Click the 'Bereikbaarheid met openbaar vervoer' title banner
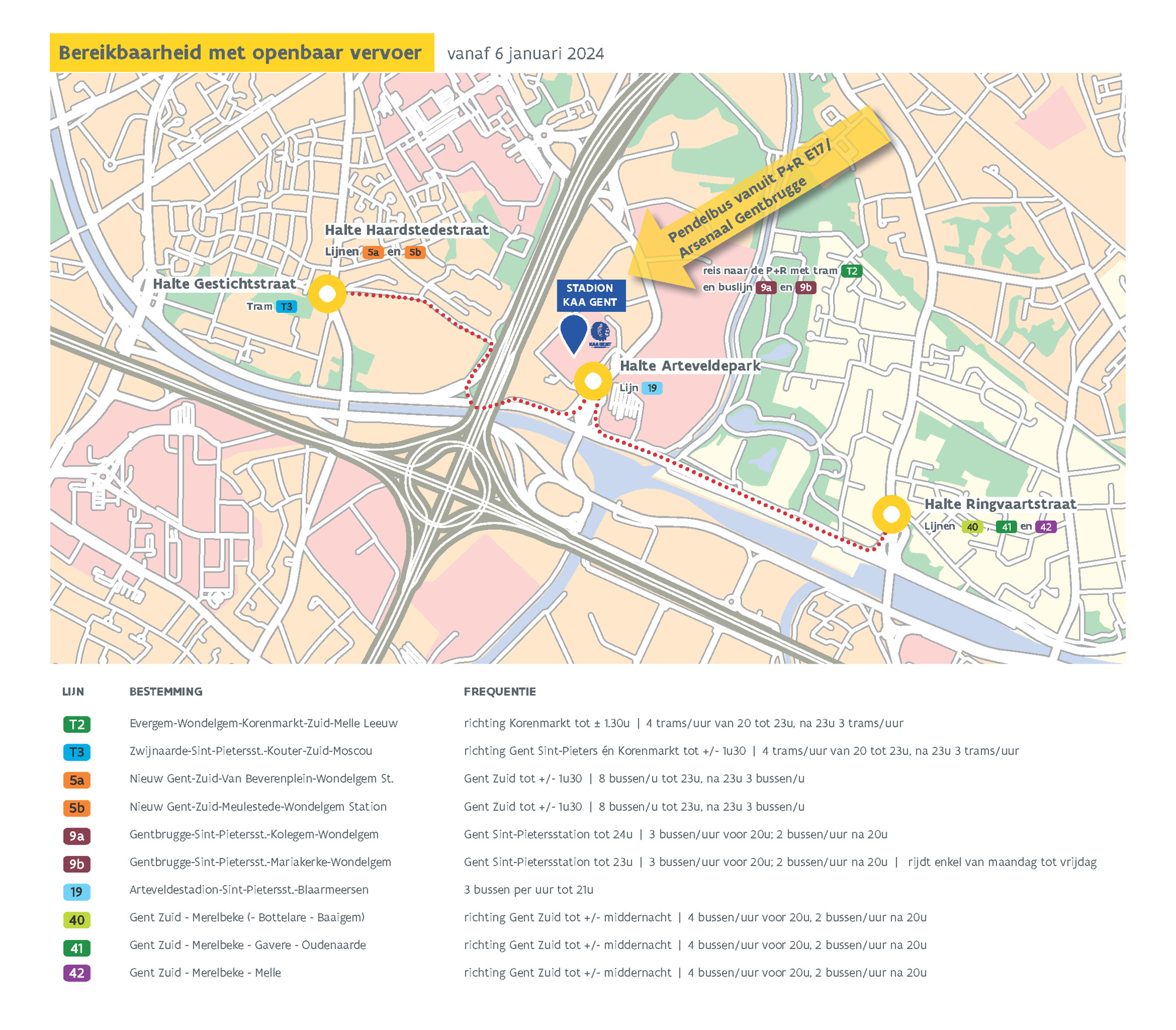 click(242, 52)
